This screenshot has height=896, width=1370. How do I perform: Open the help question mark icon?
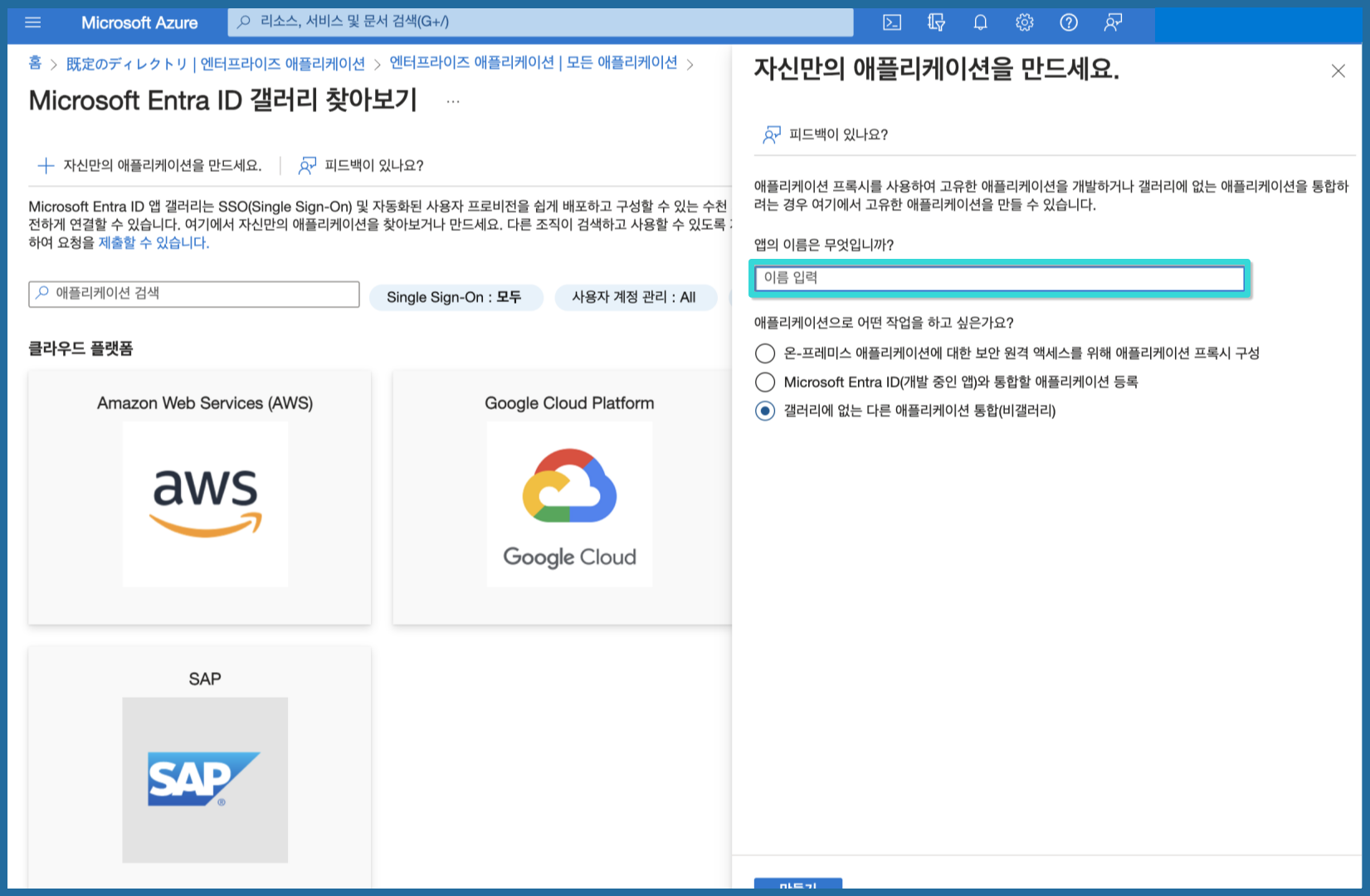click(1069, 22)
